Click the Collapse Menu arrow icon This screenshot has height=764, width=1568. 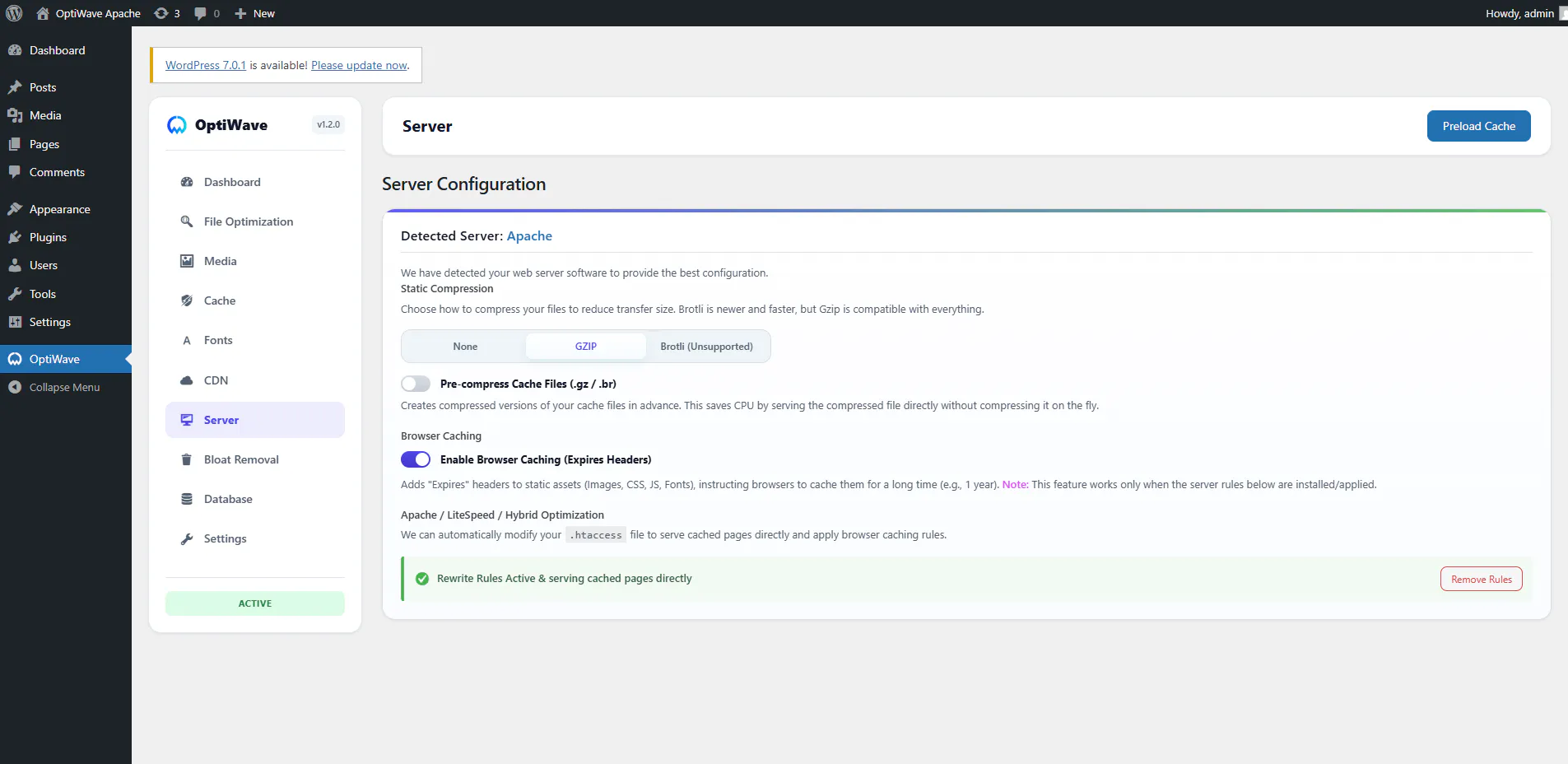(15, 387)
